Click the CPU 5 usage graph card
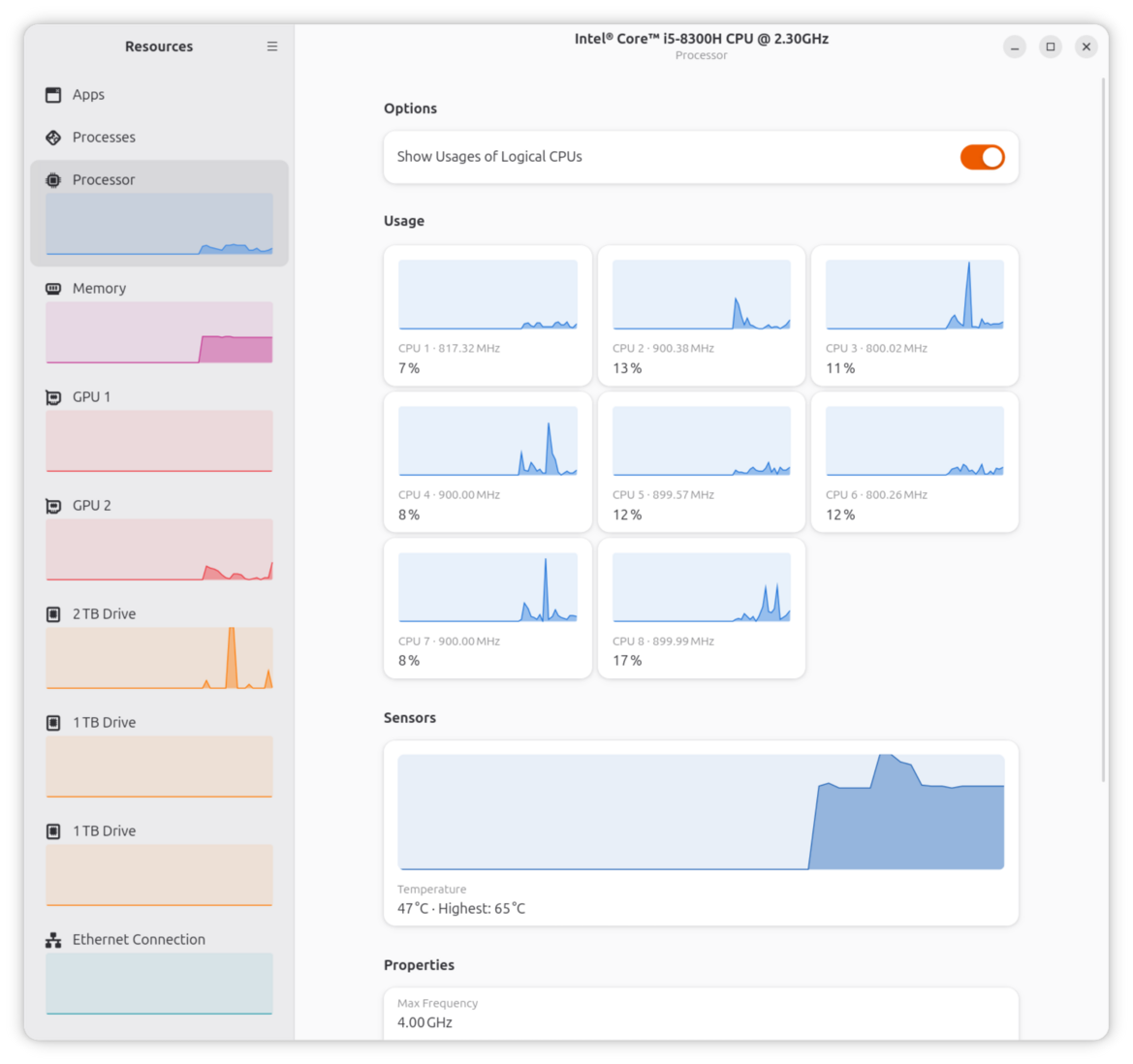 coord(701,462)
